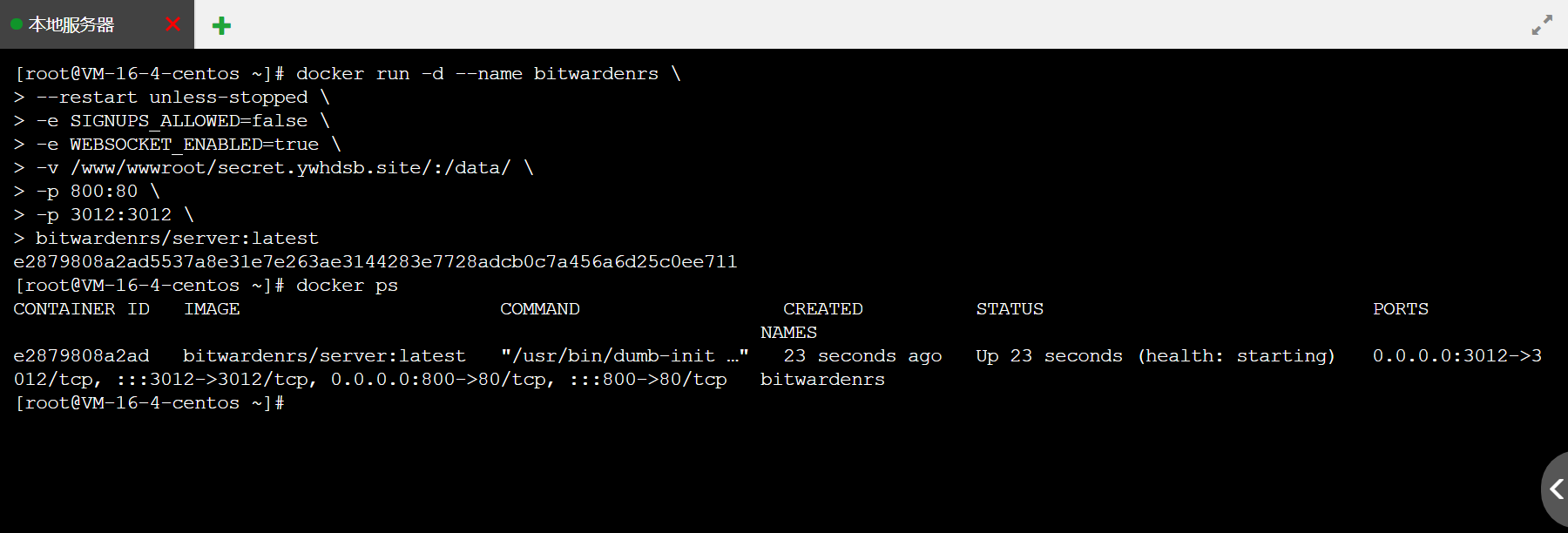Close the 本地服务器 terminal tab
The image size is (1568, 533).
coord(172,24)
